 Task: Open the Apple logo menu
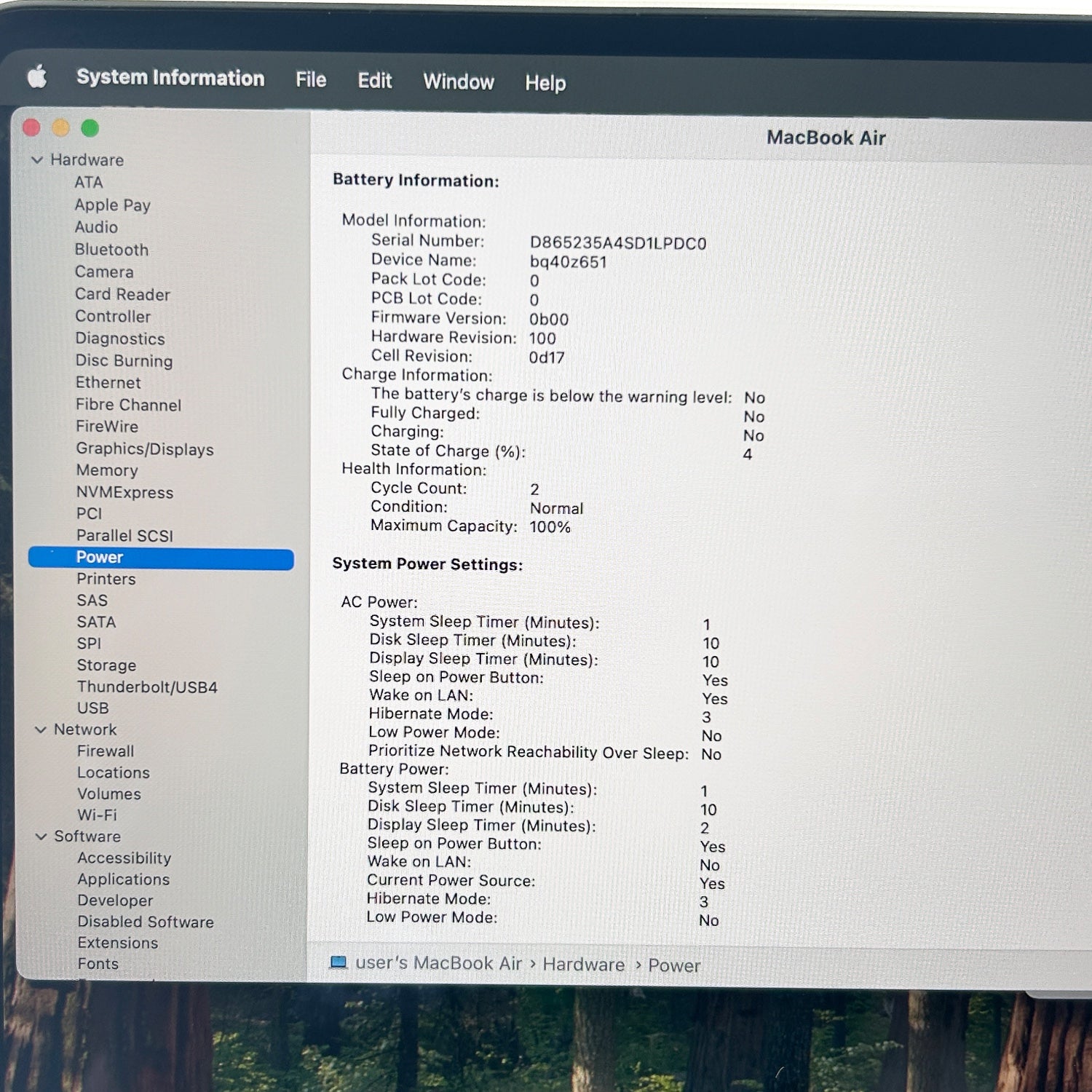tap(37, 76)
